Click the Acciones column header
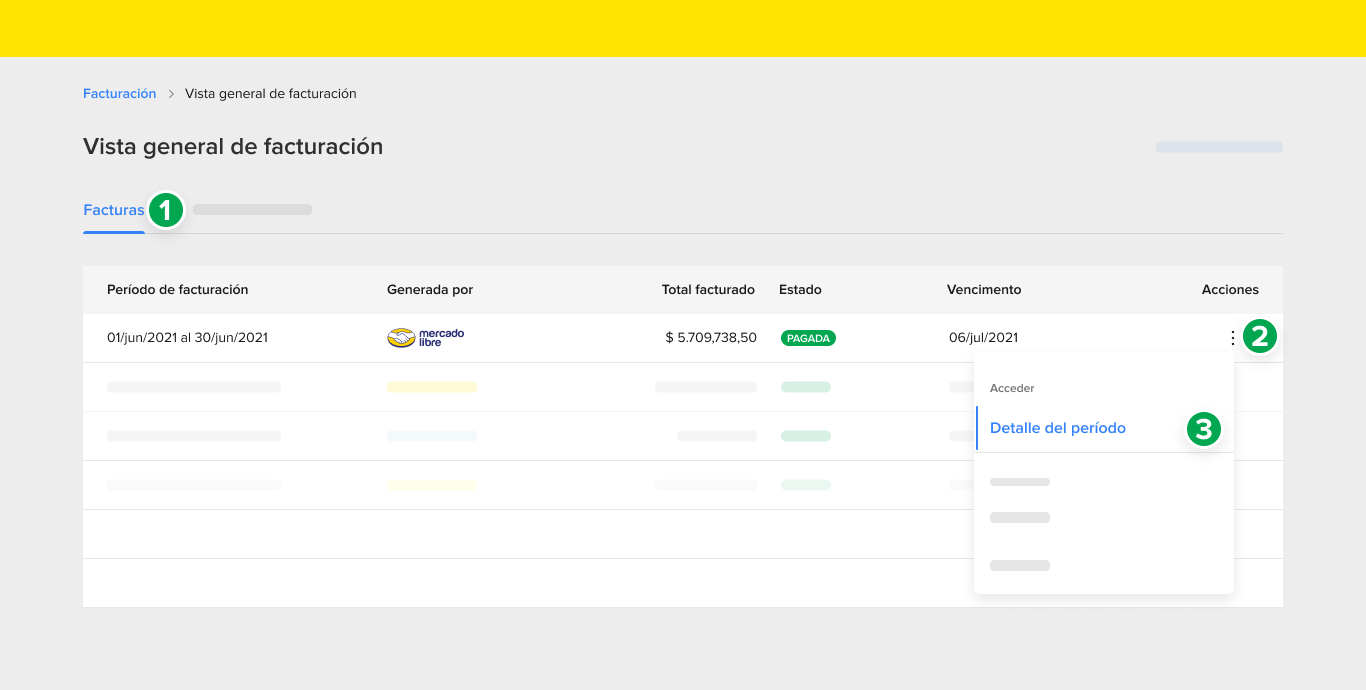Image resolution: width=1366 pixels, height=690 pixels. (x=1230, y=289)
